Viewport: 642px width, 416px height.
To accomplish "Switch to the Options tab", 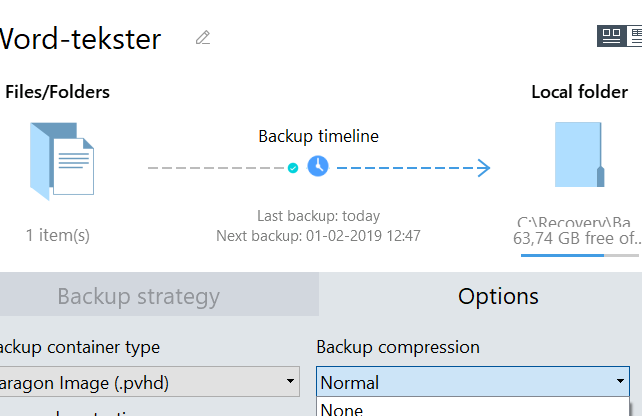I will [x=498, y=296].
